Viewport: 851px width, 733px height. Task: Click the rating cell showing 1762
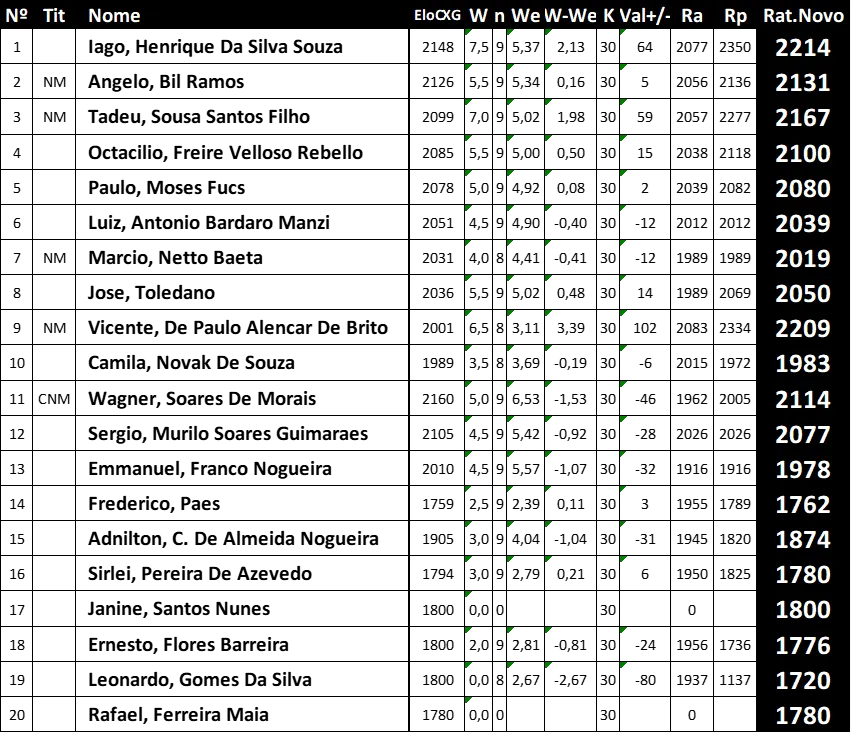[802, 505]
